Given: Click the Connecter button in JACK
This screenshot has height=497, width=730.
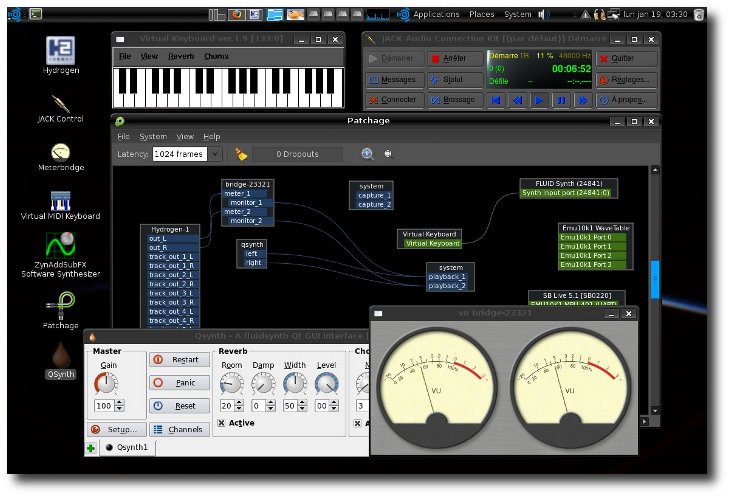Looking at the screenshot, I should 392,100.
